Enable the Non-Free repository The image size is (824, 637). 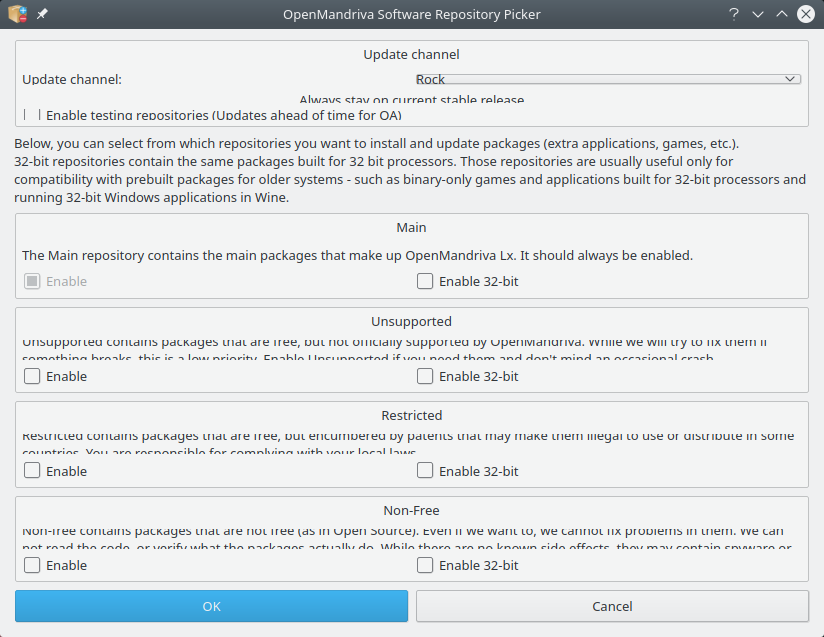pos(32,565)
